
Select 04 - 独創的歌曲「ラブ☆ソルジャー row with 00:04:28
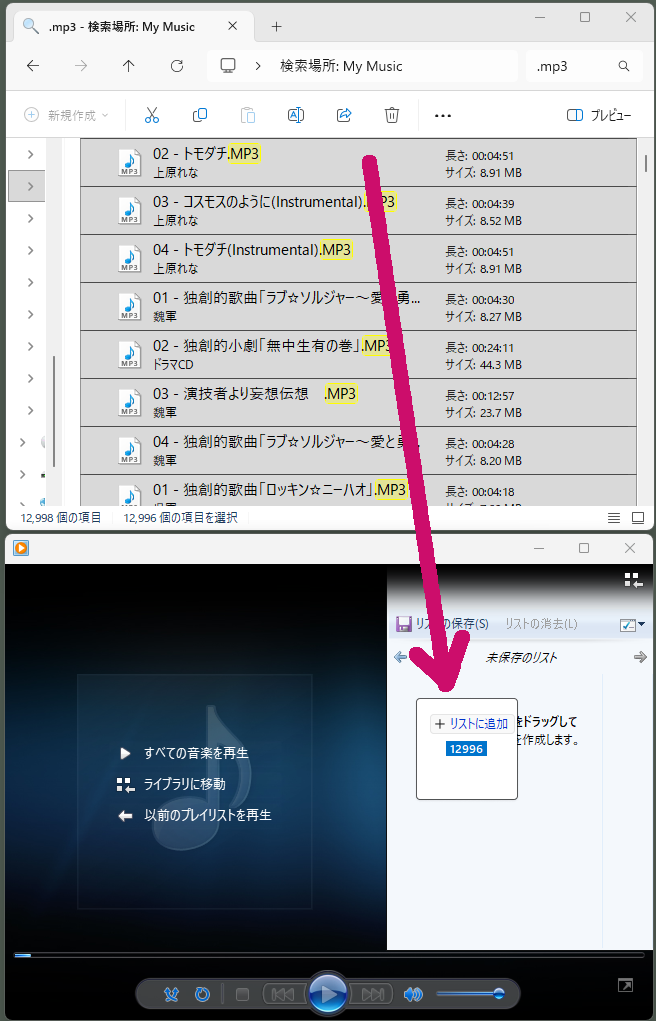(358, 451)
